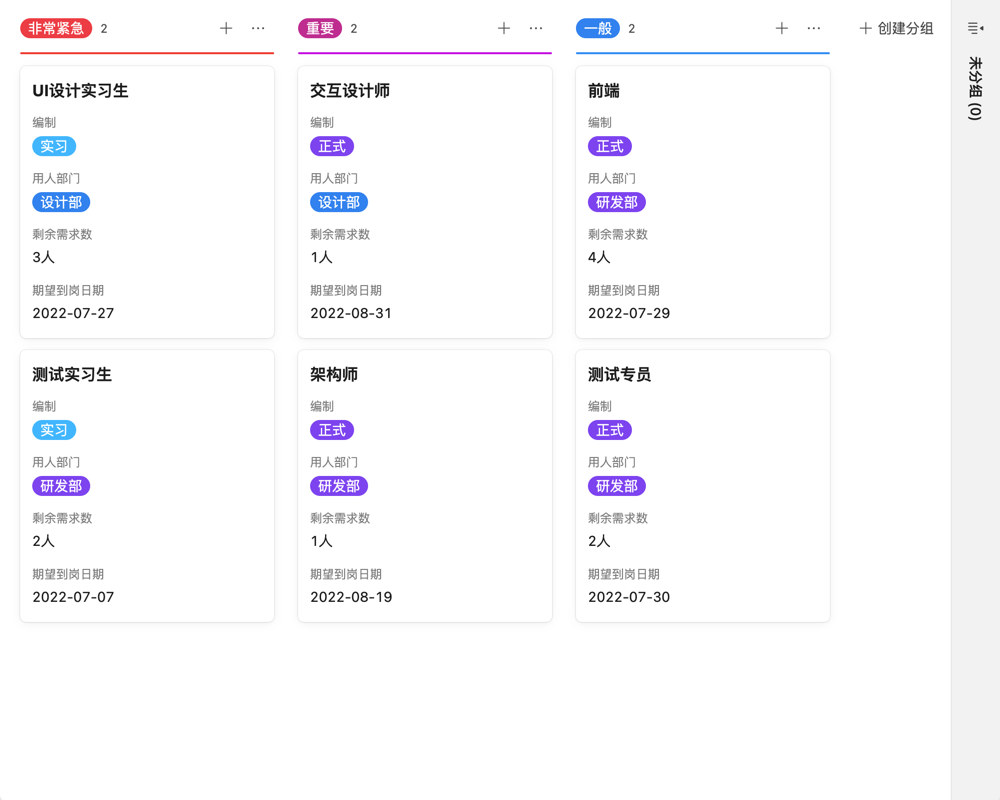Screen dimensions: 1000x800
Task: Click the 实习 tag on the 测试实习生 card
Action: pos(53,430)
